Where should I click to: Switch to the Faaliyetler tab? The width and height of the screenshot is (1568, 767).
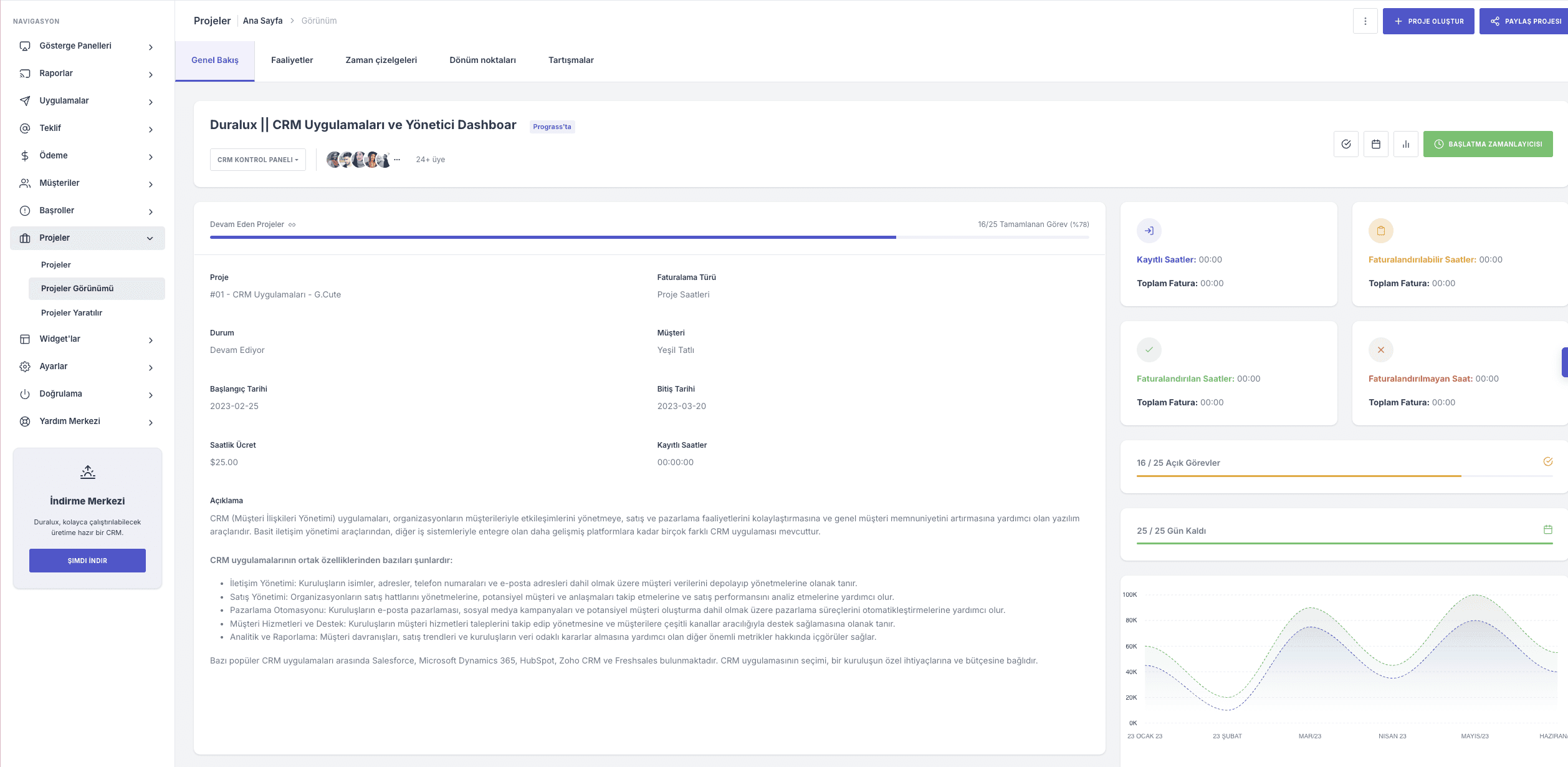pos(292,60)
